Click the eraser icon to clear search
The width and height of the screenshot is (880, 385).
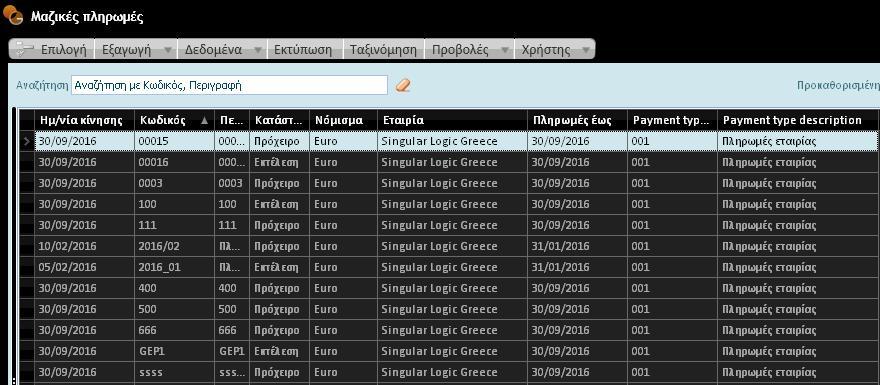click(403, 85)
